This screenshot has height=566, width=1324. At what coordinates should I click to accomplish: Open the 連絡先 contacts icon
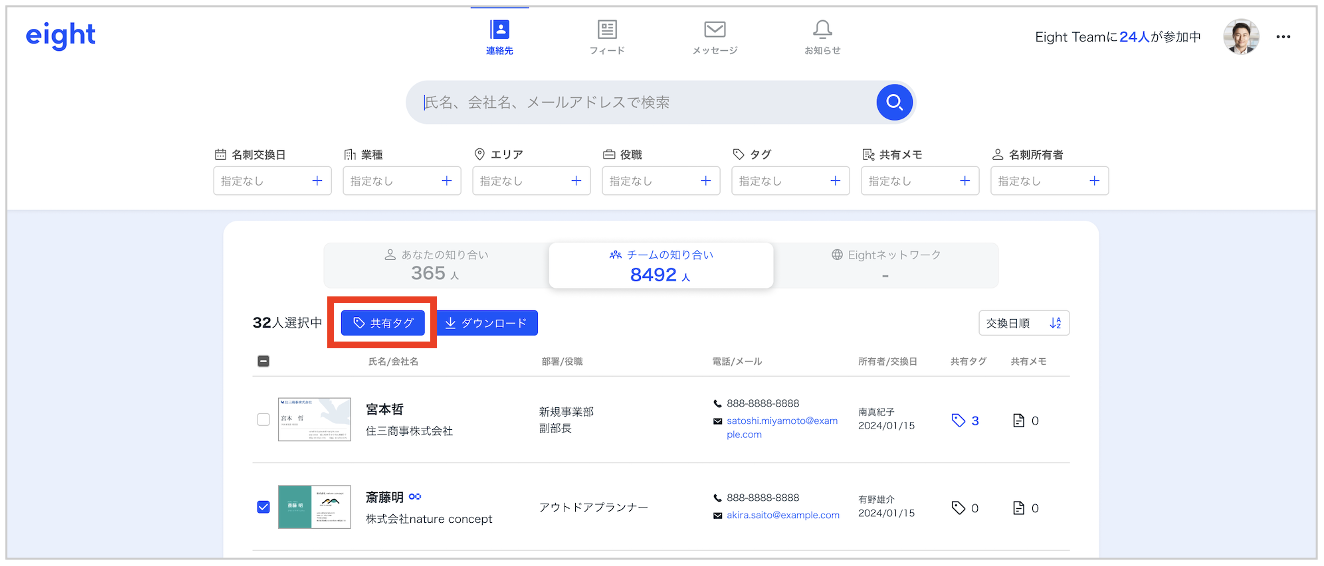click(x=500, y=30)
